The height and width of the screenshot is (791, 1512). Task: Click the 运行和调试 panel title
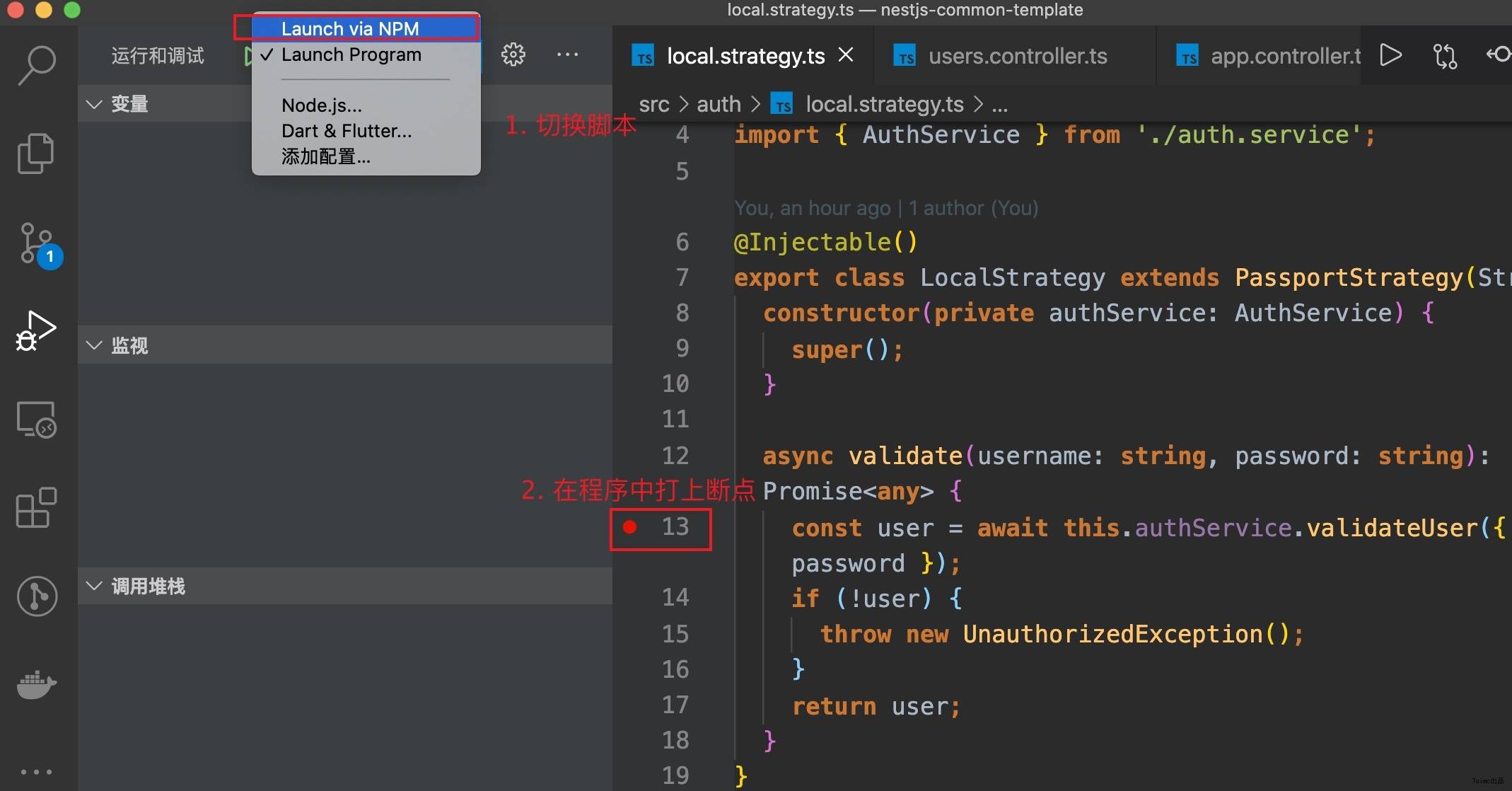coord(157,55)
